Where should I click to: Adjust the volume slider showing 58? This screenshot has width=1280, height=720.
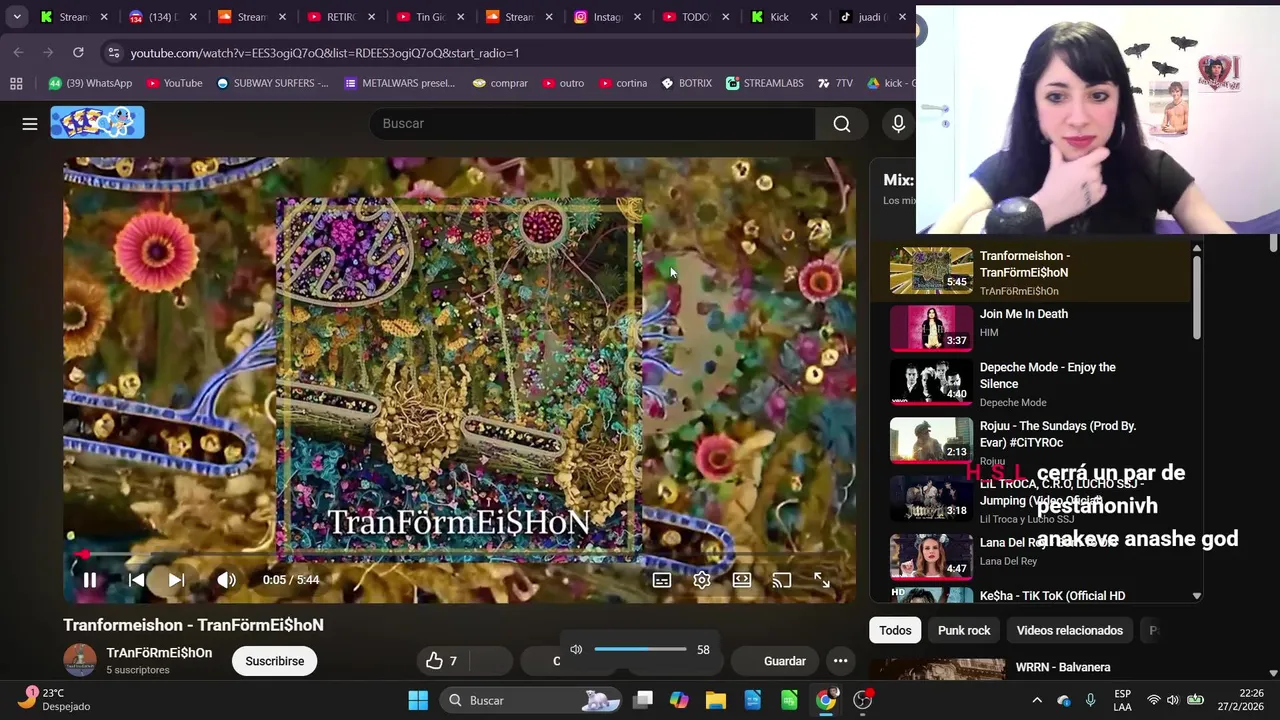pyautogui.click(x=640, y=650)
